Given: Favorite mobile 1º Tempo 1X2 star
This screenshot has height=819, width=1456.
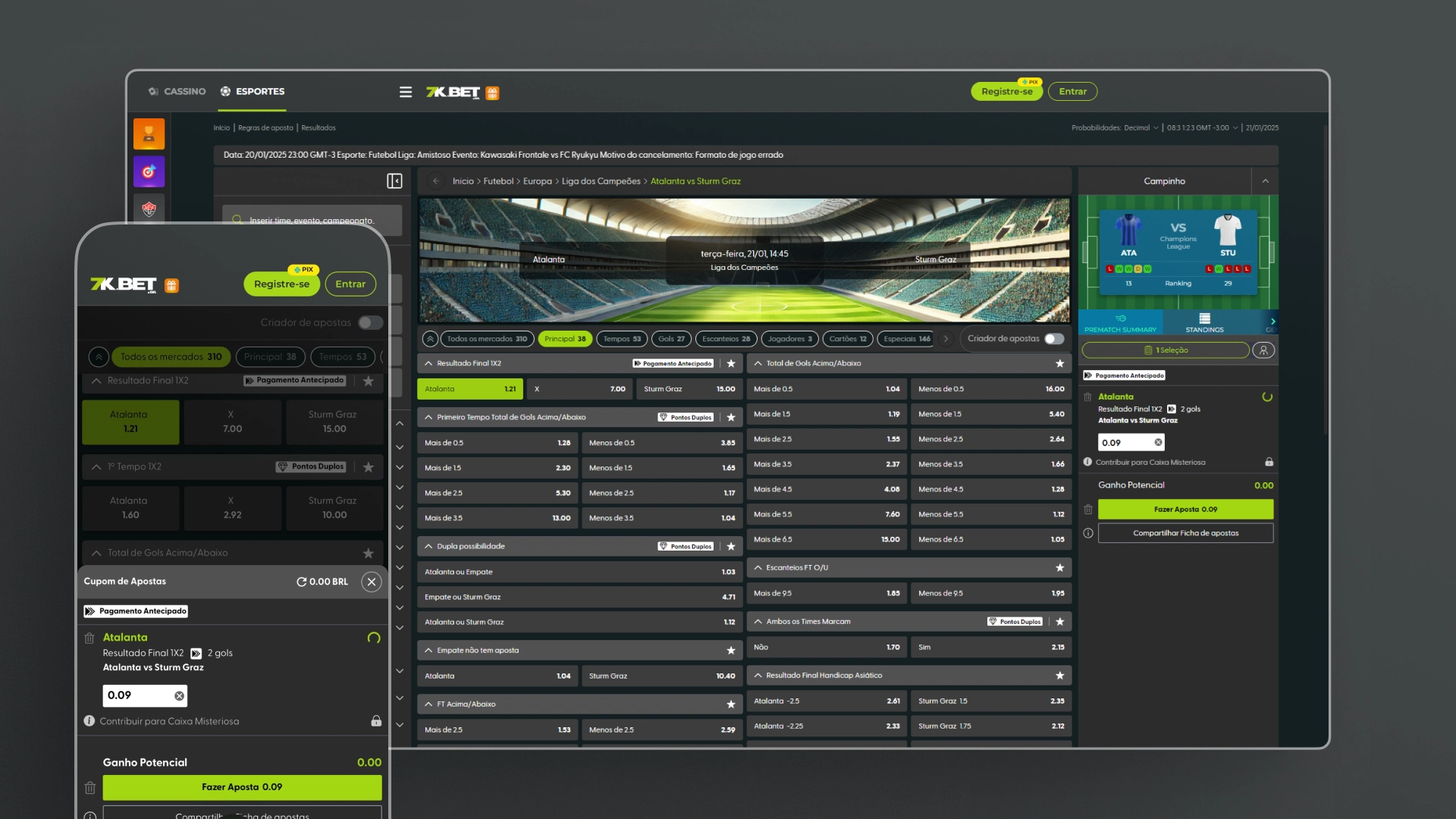Looking at the screenshot, I should click(369, 467).
